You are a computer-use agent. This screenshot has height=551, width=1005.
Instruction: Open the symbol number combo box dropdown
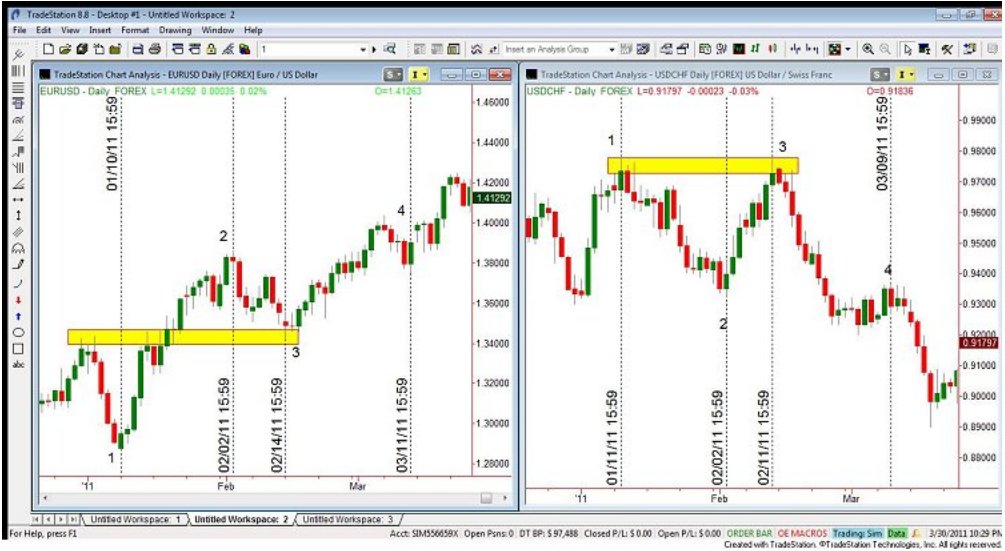pos(363,49)
